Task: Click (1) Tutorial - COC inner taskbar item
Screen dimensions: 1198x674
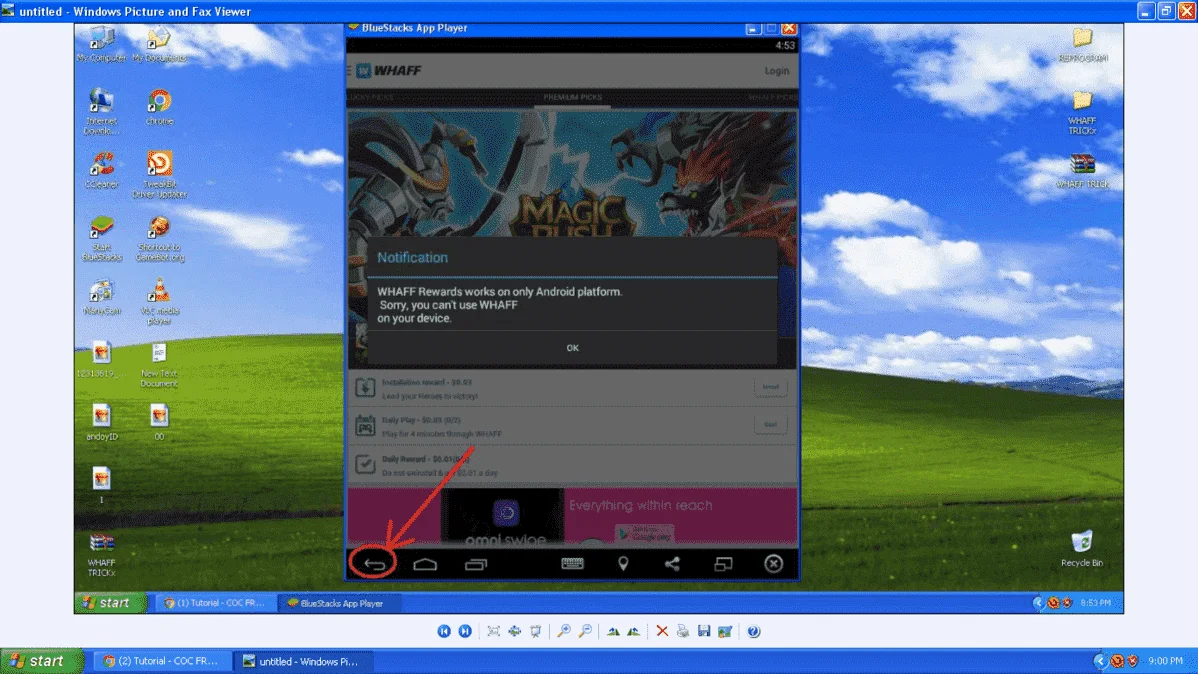Action: click(214, 603)
